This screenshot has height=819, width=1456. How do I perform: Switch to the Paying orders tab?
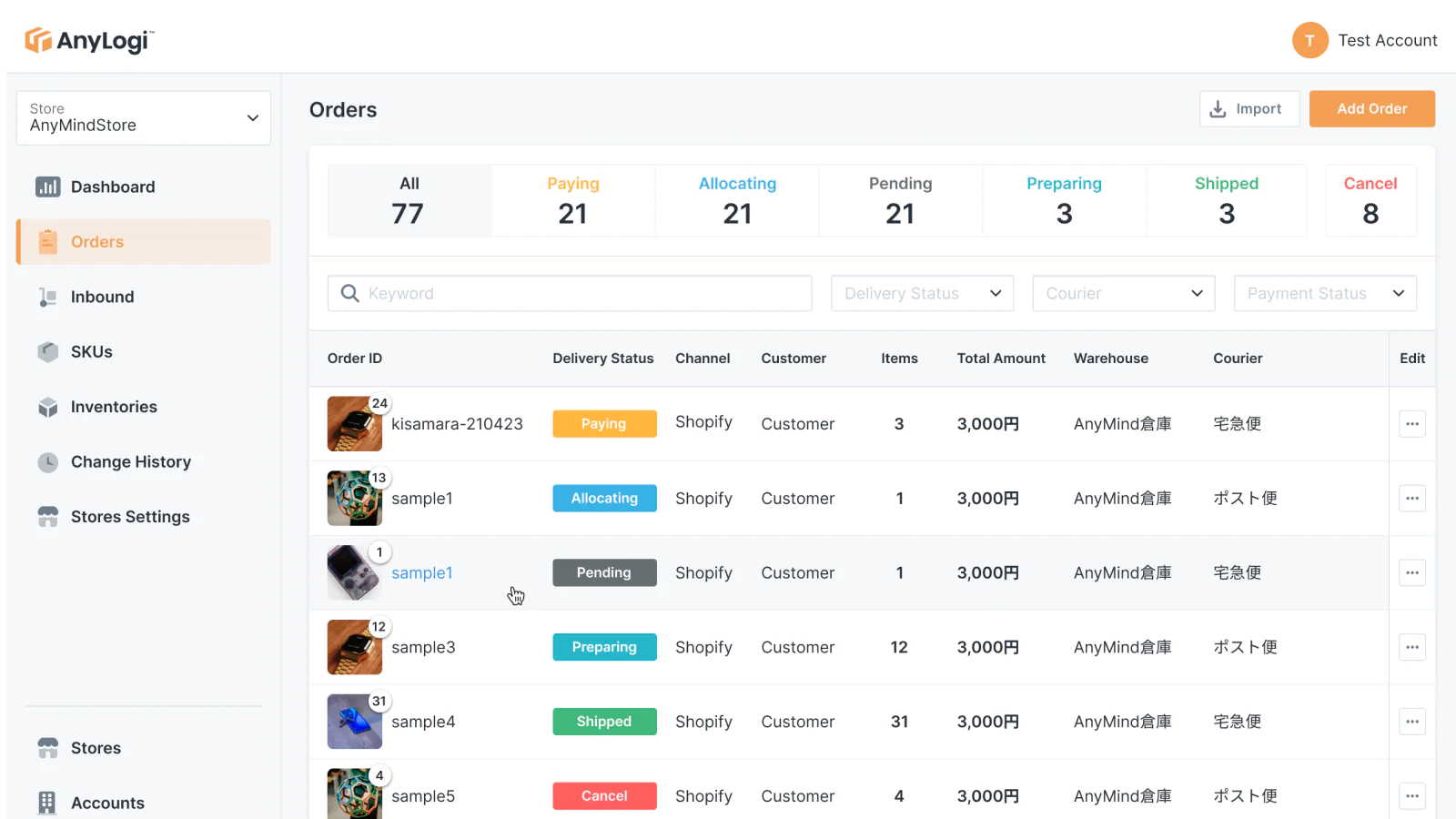point(572,200)
